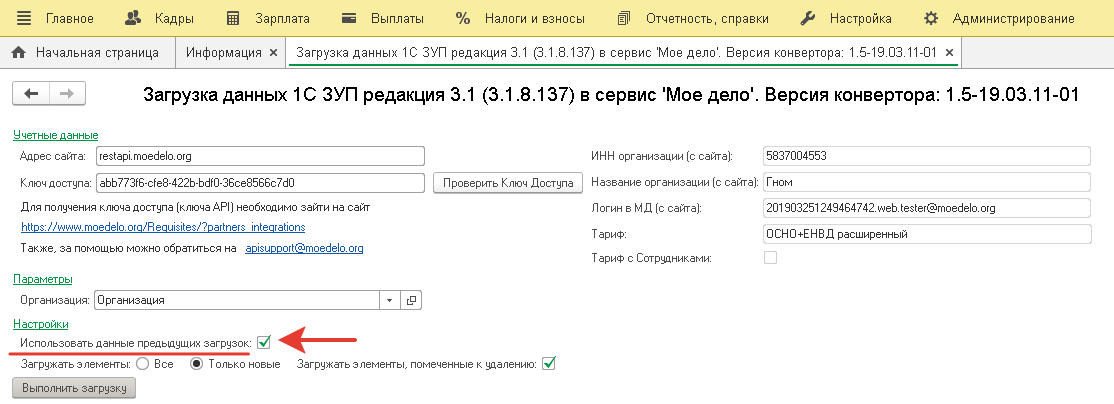
Task: Close the Загрузка данных tab
Action: tap(949, 52)
